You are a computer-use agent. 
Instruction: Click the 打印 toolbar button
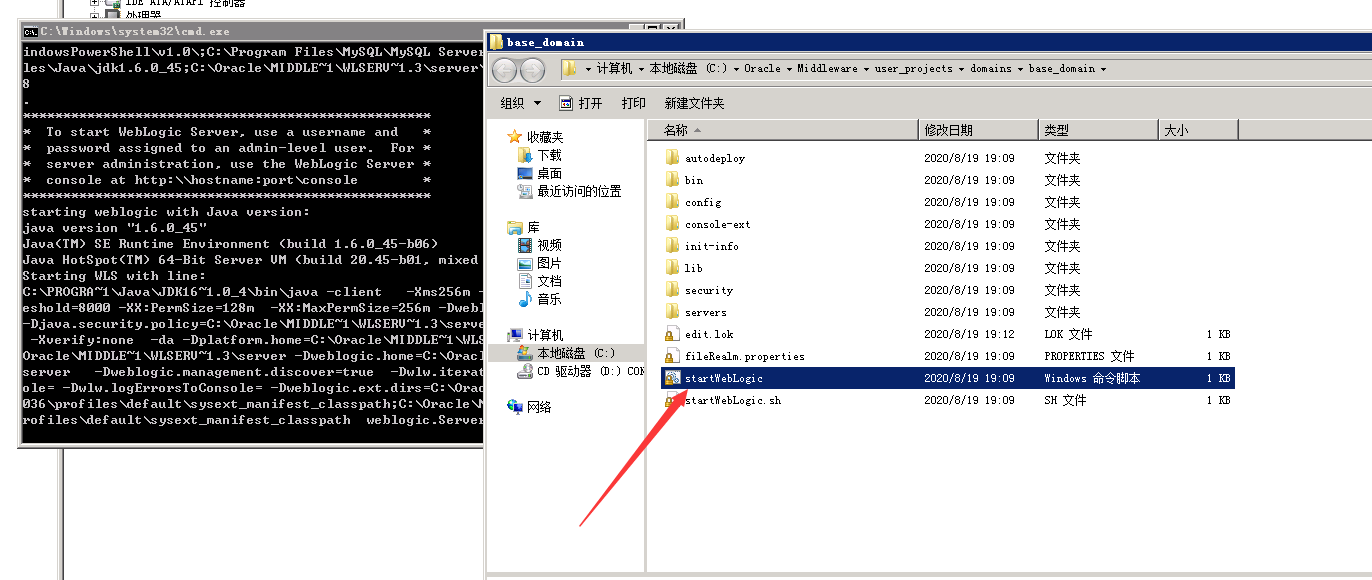click(633, 103)
